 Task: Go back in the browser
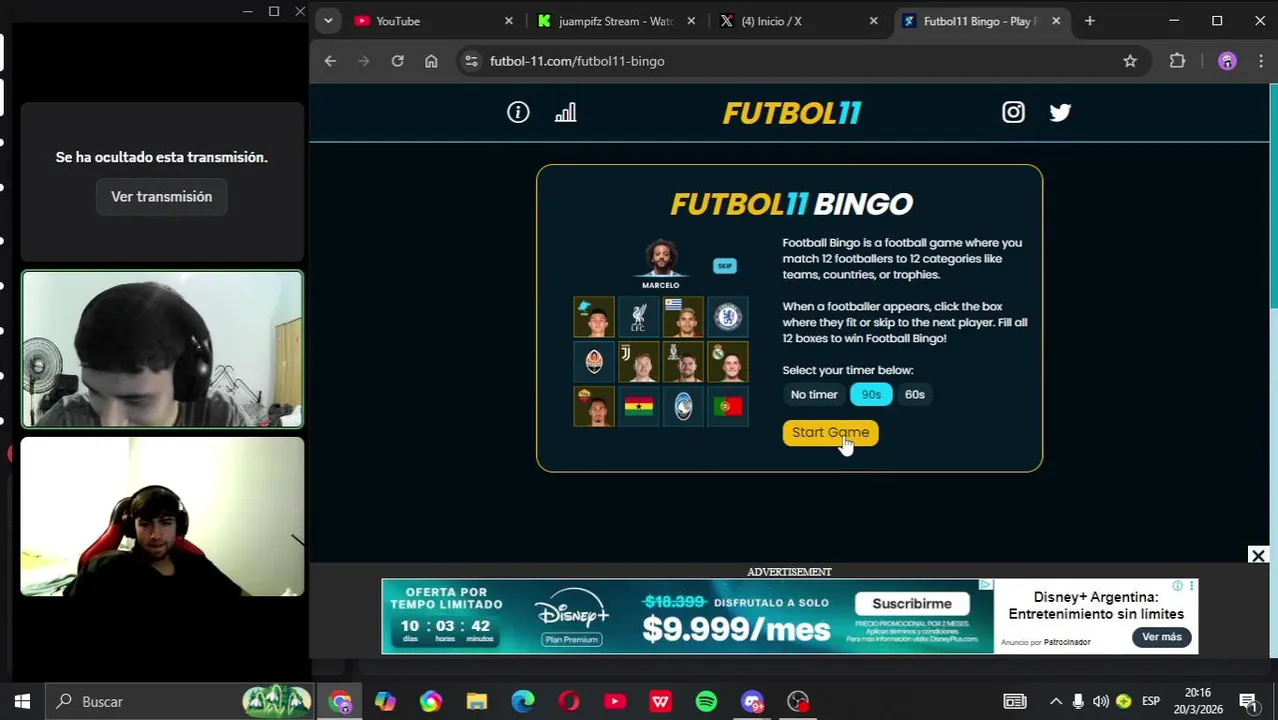tap(330, 61)
